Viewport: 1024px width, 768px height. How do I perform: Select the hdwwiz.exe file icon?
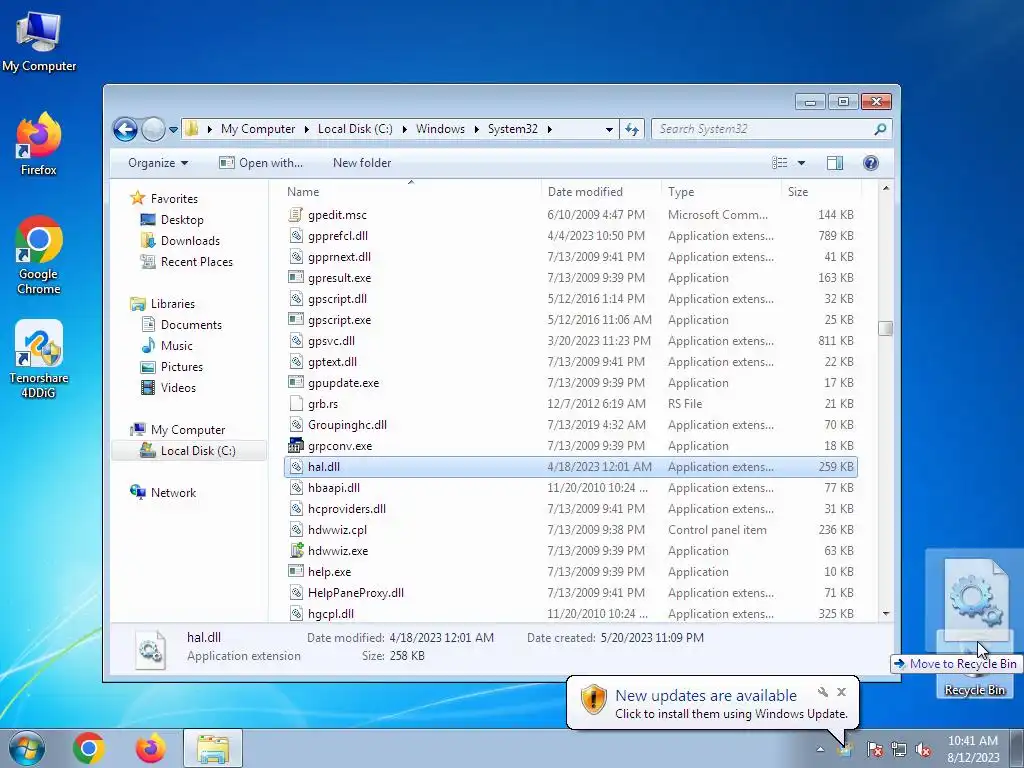(x=296, y=551)
